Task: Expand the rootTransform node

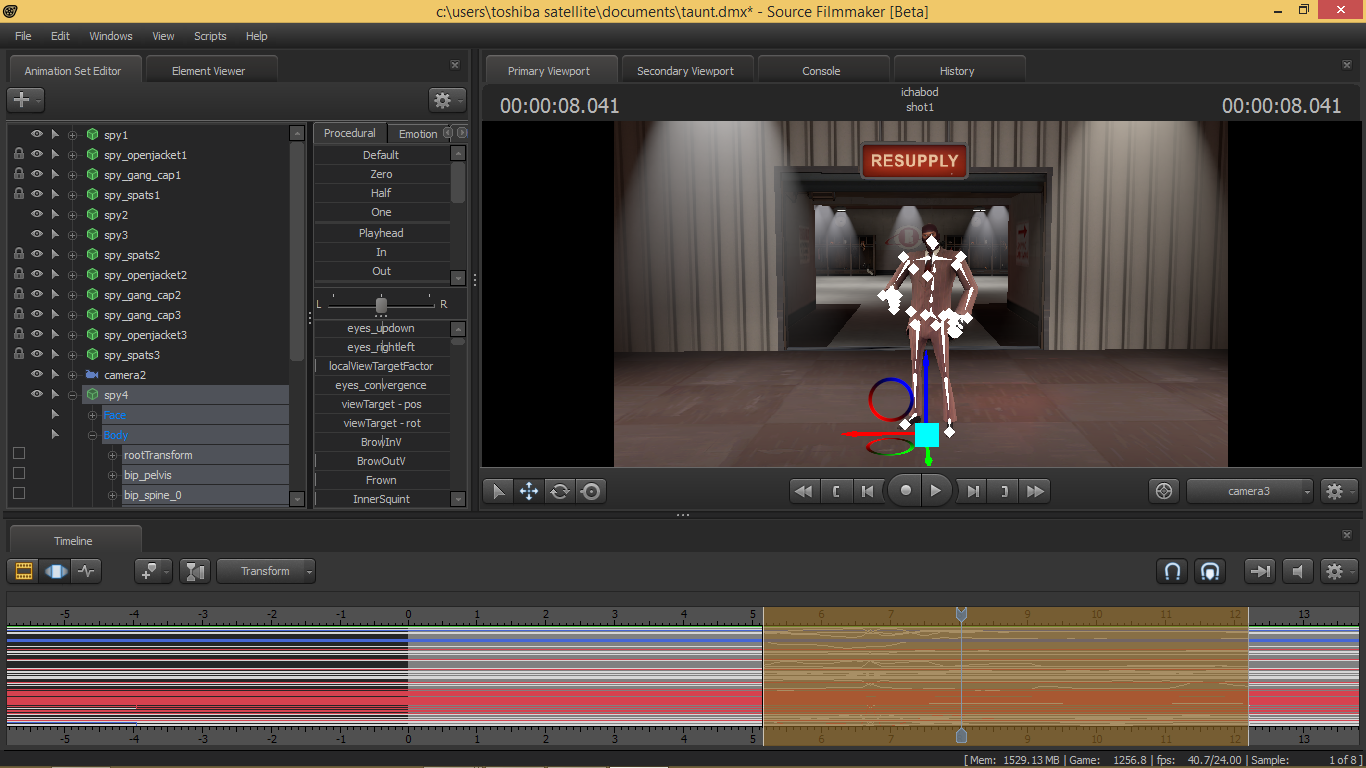Action: click(x=113, y=455)
